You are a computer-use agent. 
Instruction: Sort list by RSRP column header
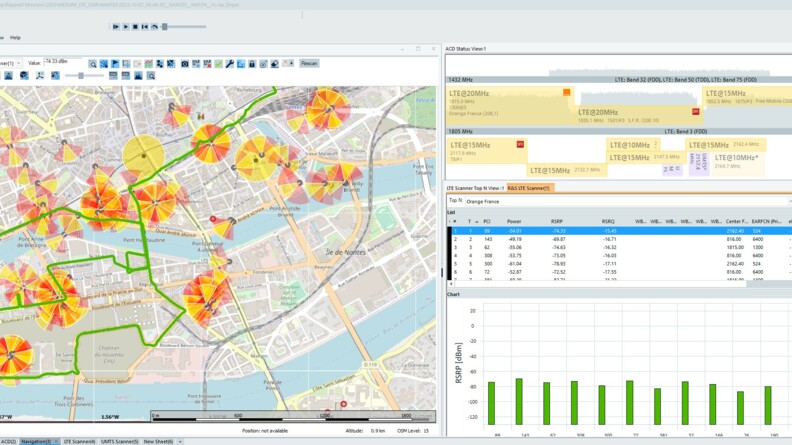557,221
